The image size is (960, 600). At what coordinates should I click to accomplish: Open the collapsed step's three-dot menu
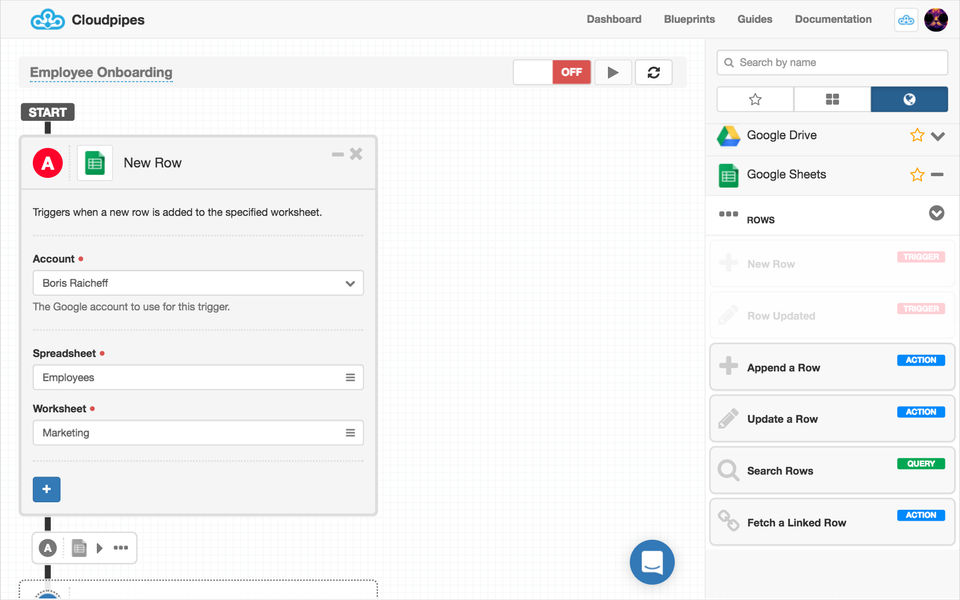(121, 547)
